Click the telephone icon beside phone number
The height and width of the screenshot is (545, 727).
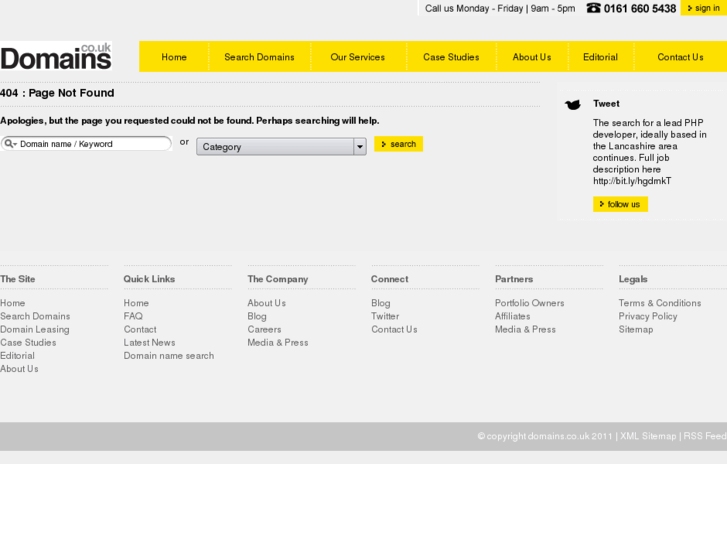593,8
